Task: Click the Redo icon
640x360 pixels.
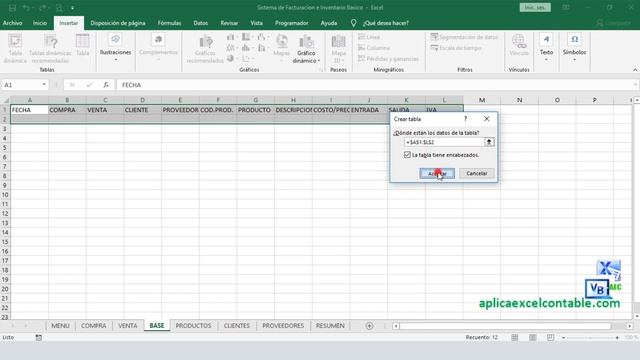Action: click(x=42, y=8)
